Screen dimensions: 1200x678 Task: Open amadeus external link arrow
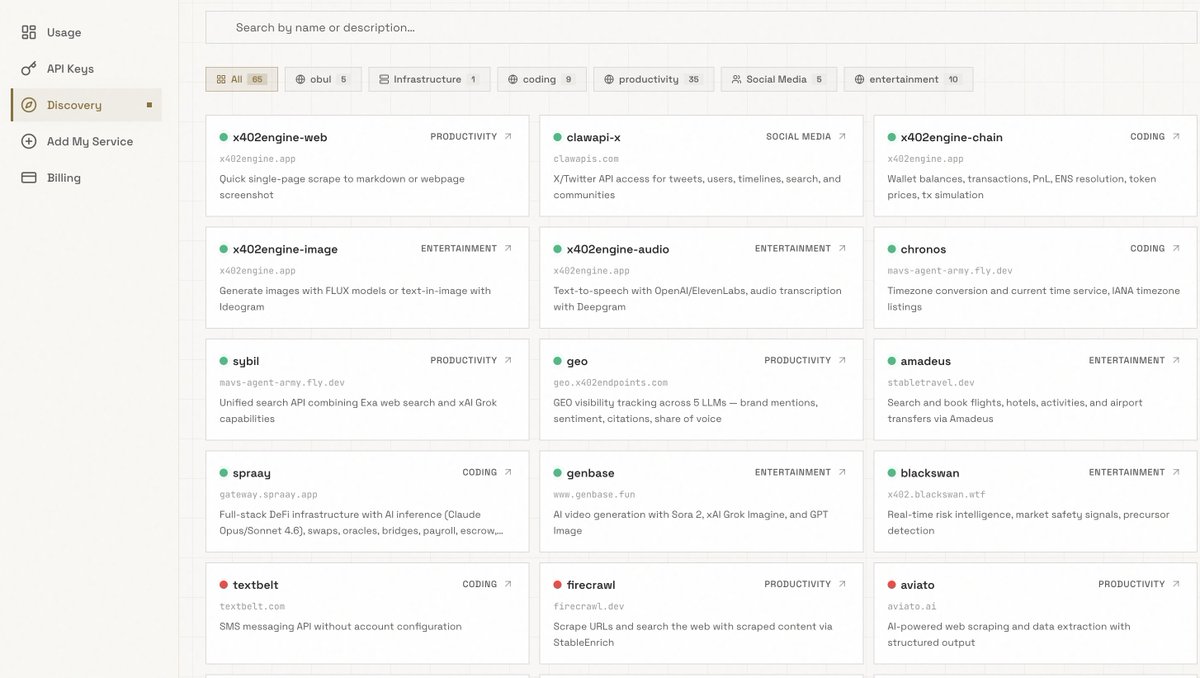1176,360
